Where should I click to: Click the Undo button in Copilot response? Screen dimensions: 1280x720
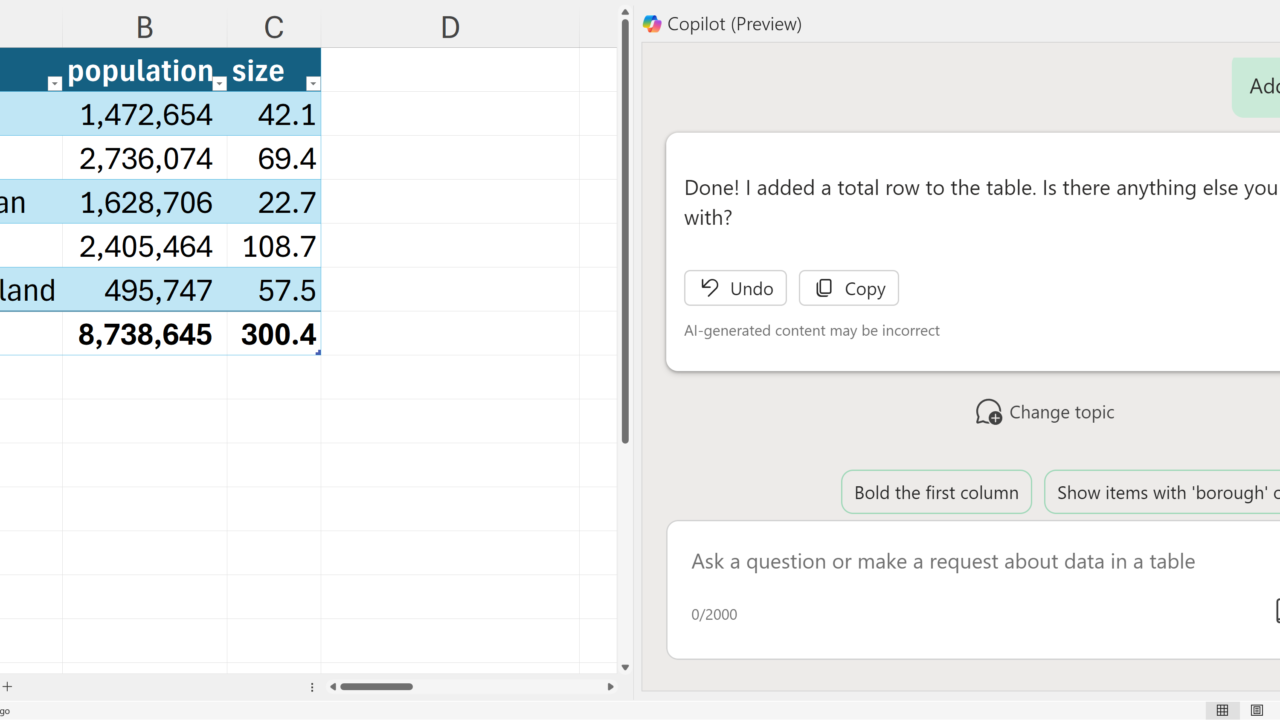coord(735,288)
